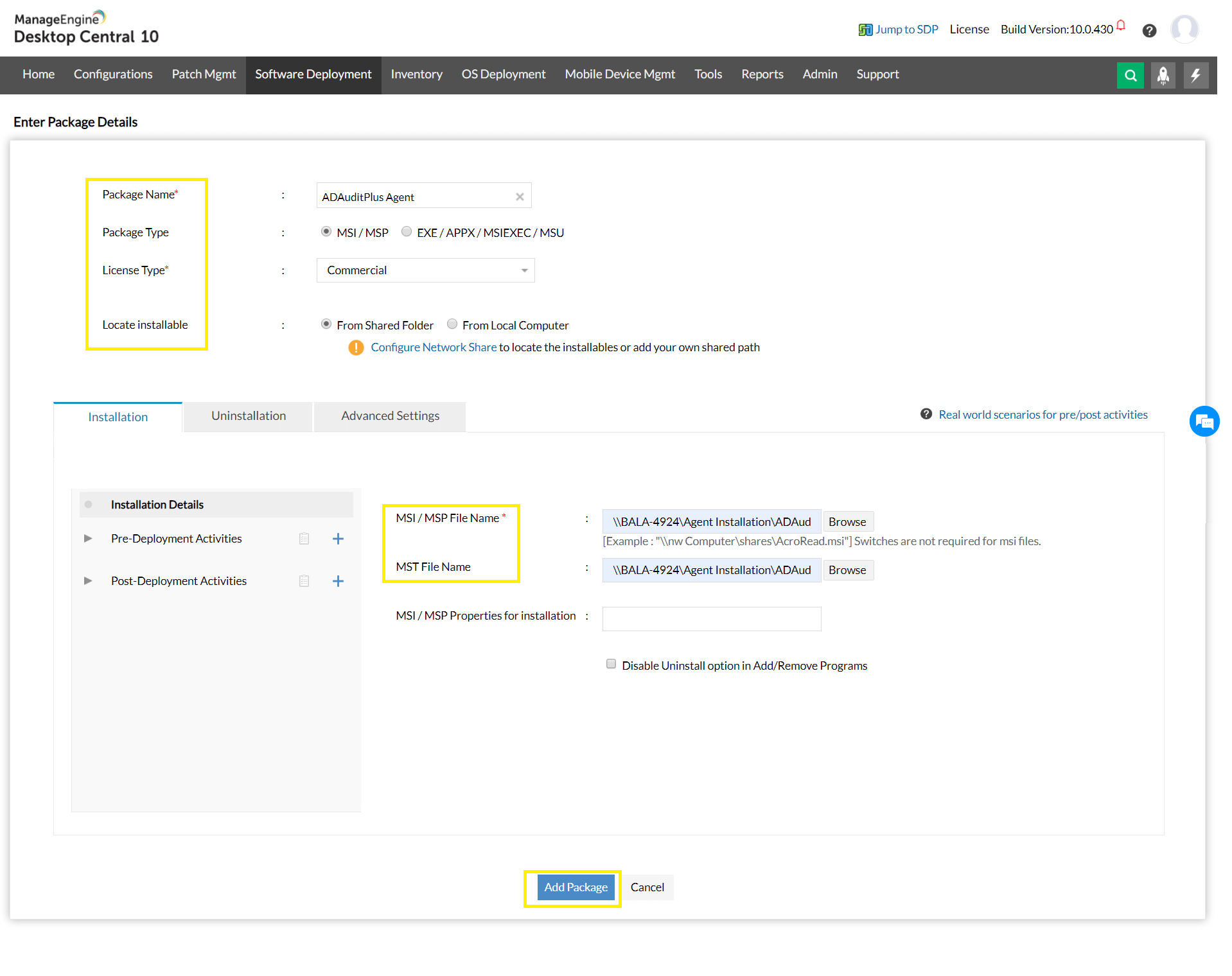
Task: Click the plus icon to add a Post-Deployment Activity
Action: [338, 581]
